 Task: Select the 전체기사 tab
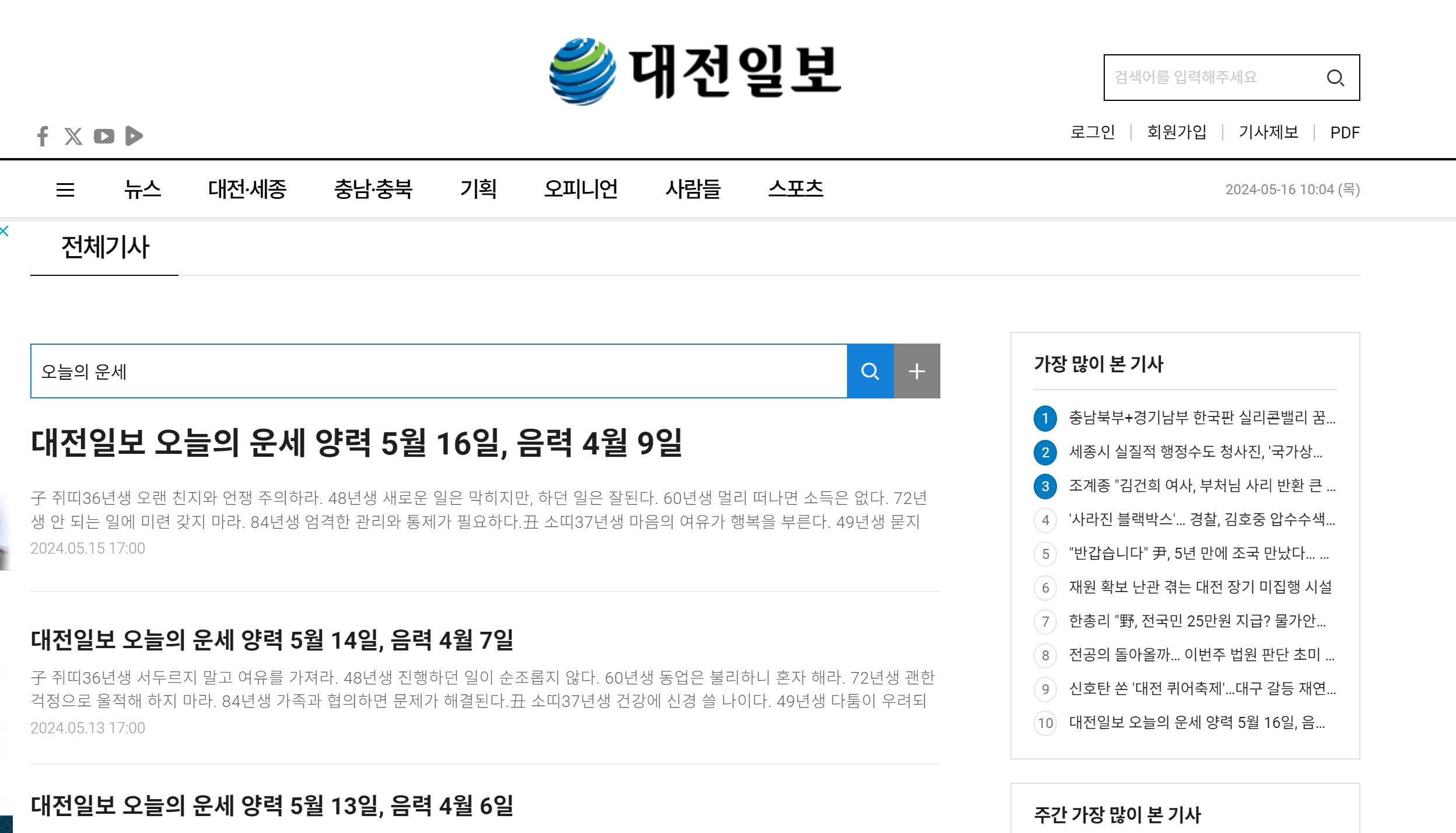coord(105,247)
